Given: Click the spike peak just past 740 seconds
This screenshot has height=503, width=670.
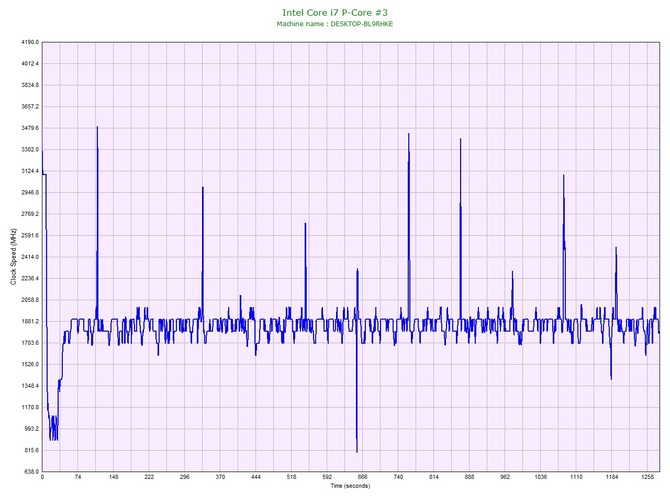Looking at the screenshot, I should 408,134.
